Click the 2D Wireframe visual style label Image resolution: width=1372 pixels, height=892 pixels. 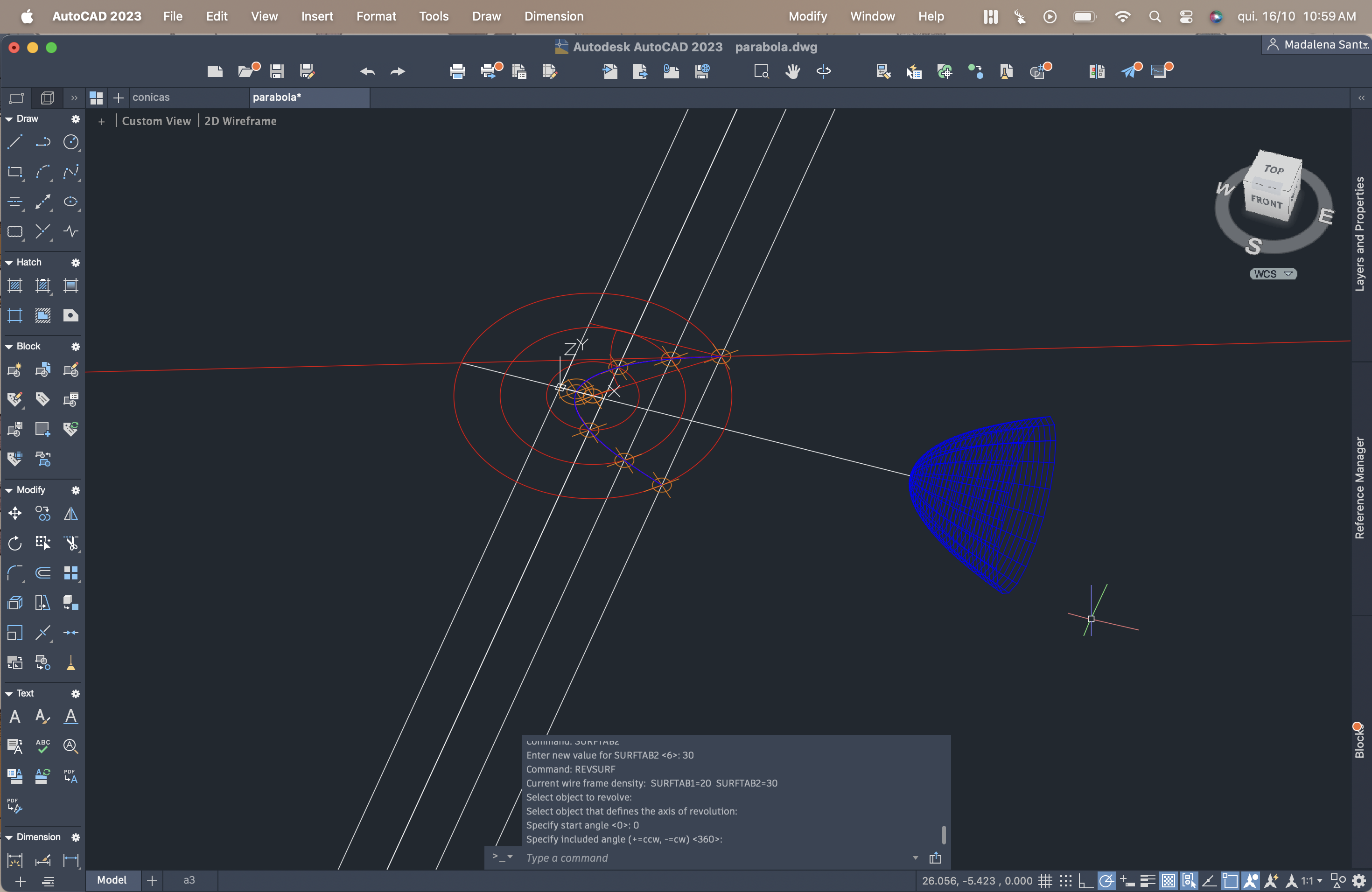click(240, 121)
